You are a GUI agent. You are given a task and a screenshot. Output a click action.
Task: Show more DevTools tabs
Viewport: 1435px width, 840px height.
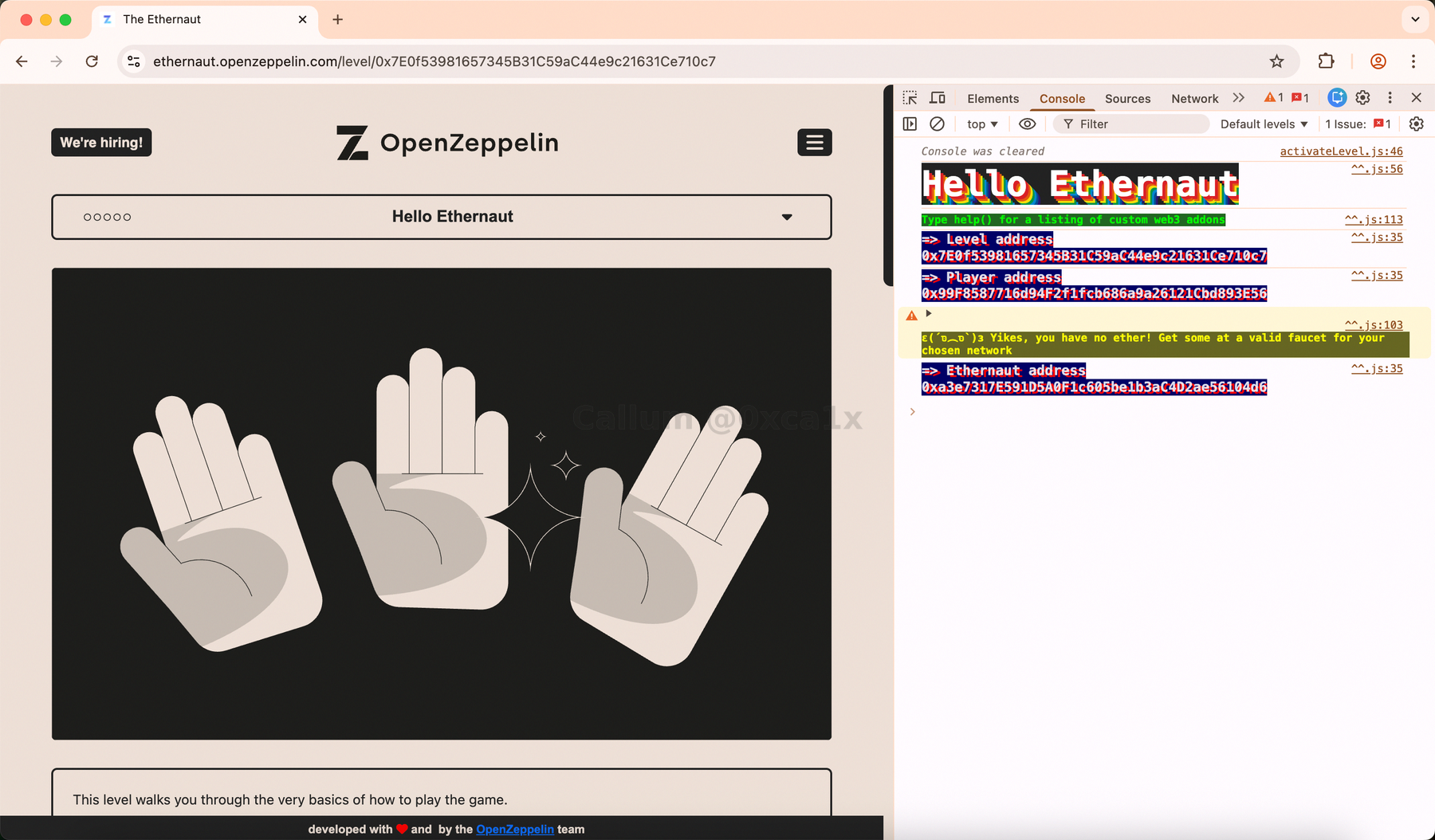coord(1238,98)
